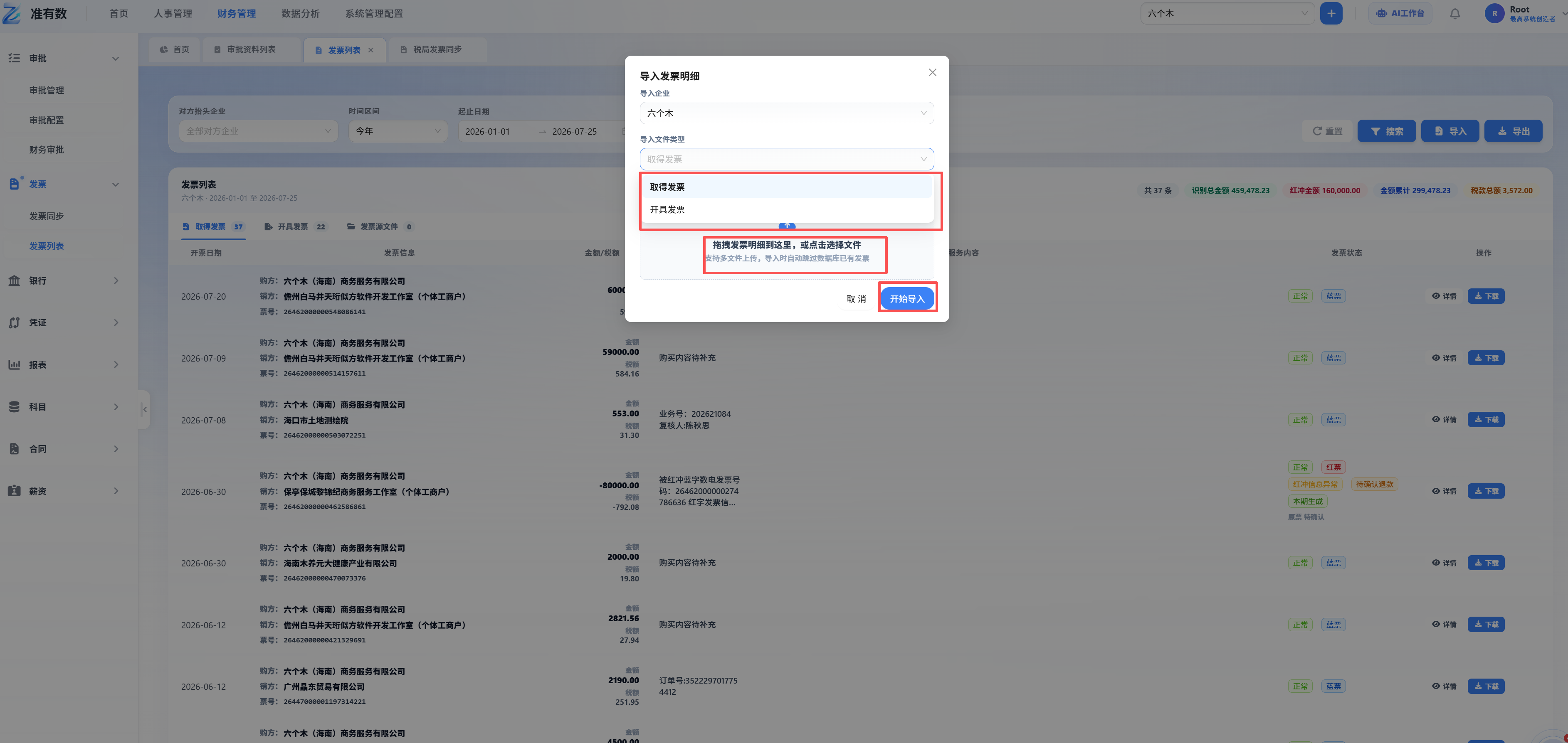Click the 开始导入 button
This screenshot has width=1568, height=743.
[907, 299]
